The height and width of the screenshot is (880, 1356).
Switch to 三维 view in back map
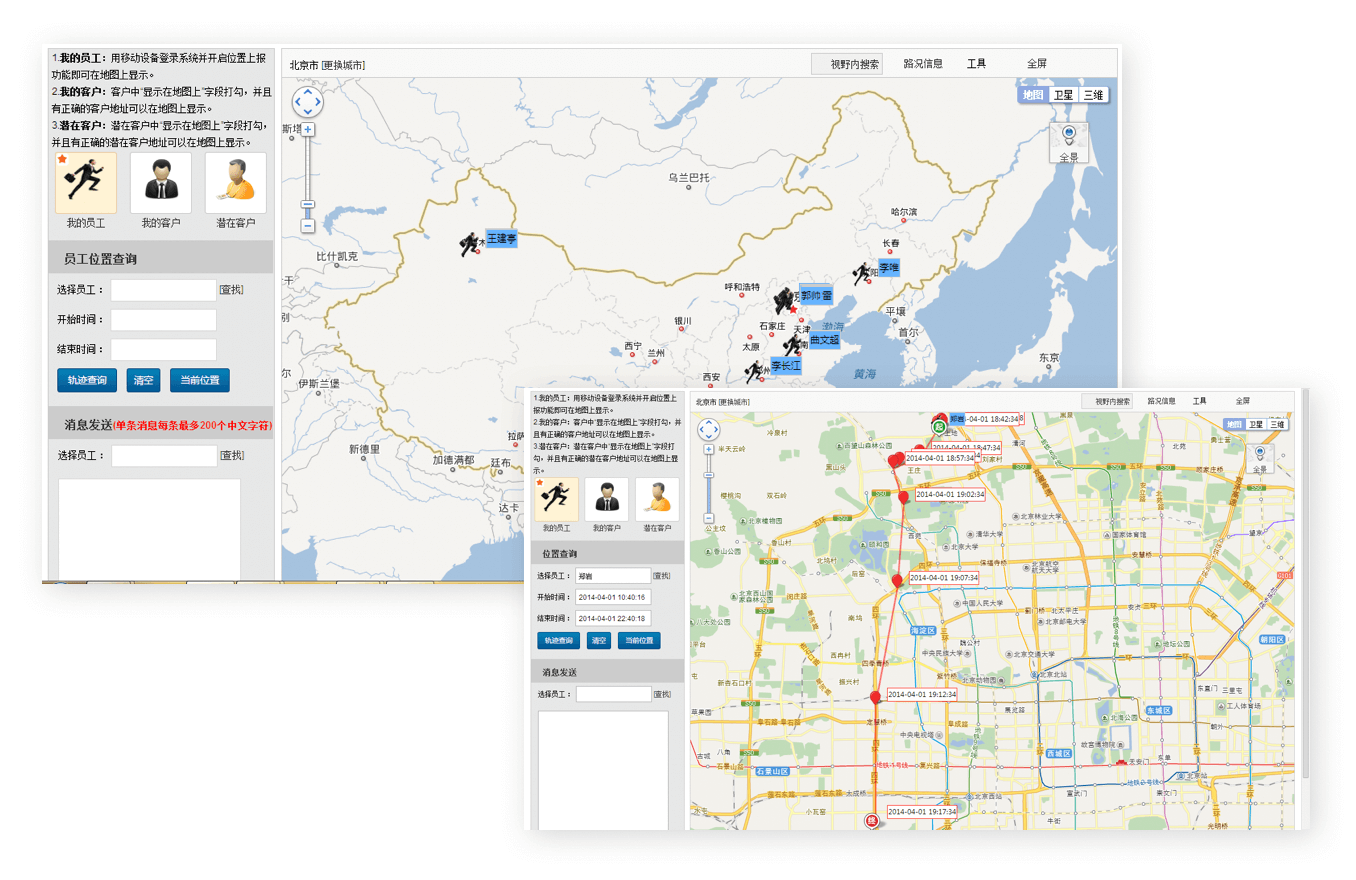(x=1093, y=95)
